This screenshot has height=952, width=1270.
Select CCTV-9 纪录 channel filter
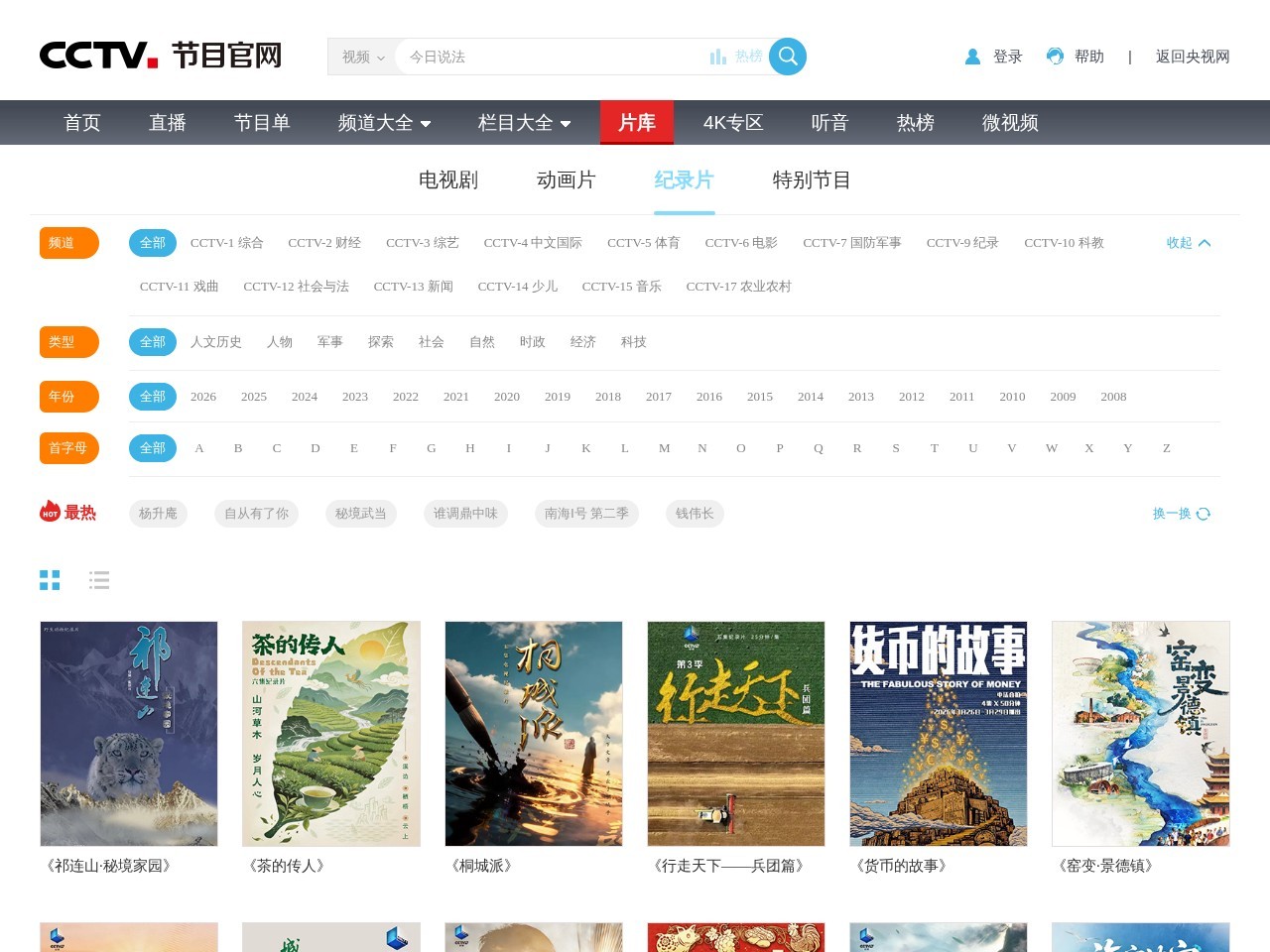coord(961,243)
